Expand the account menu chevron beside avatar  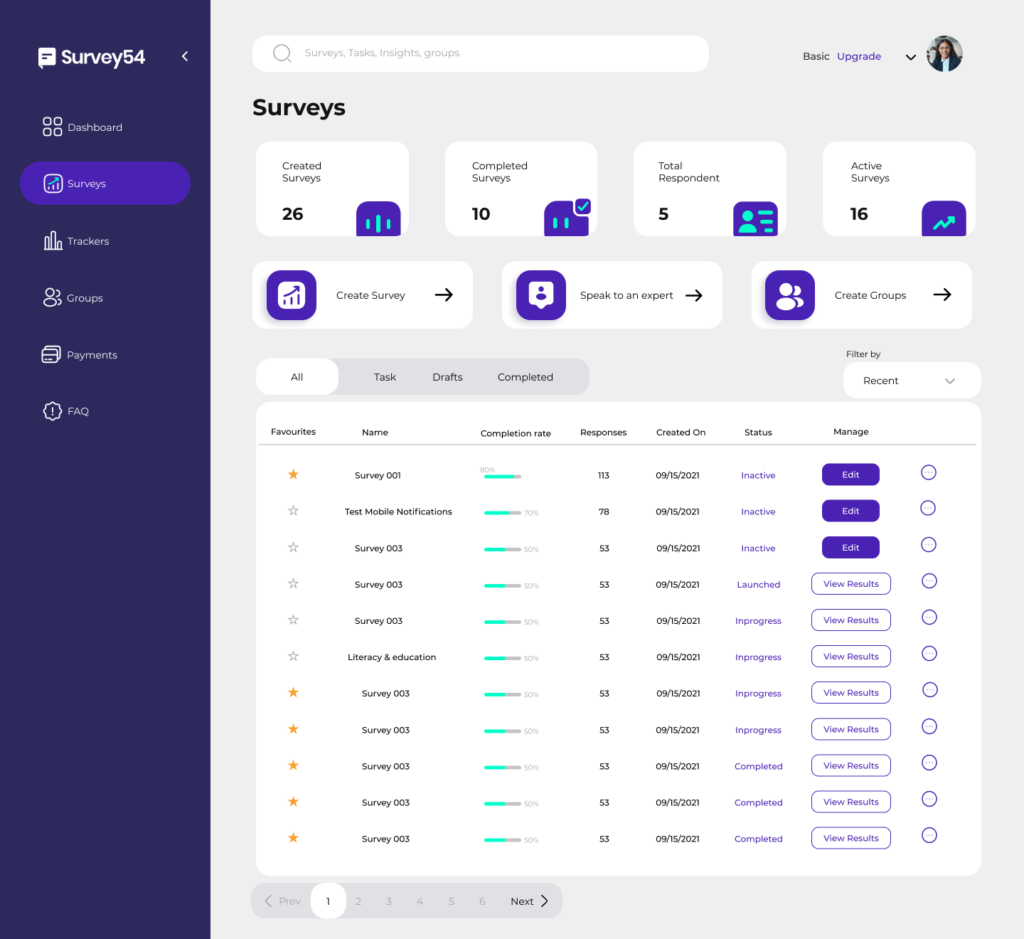(910, 57)
